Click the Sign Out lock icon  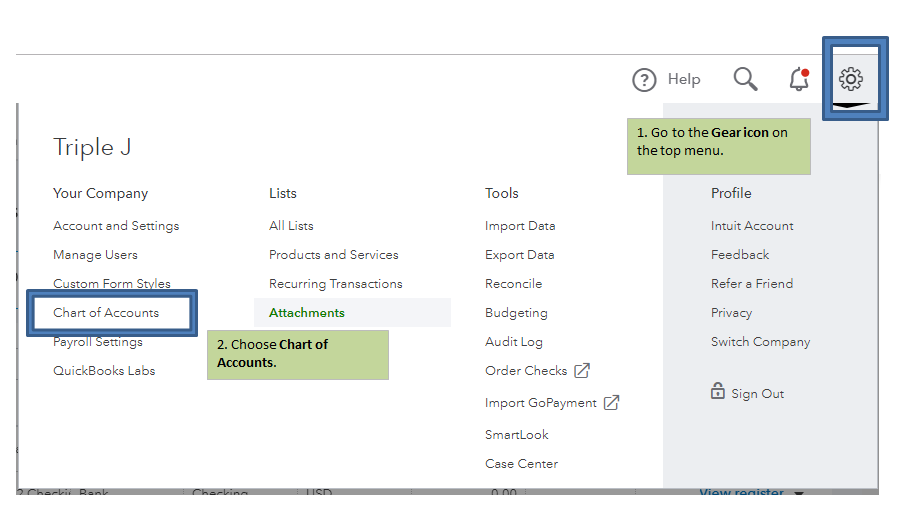click(x=717, y=392)
